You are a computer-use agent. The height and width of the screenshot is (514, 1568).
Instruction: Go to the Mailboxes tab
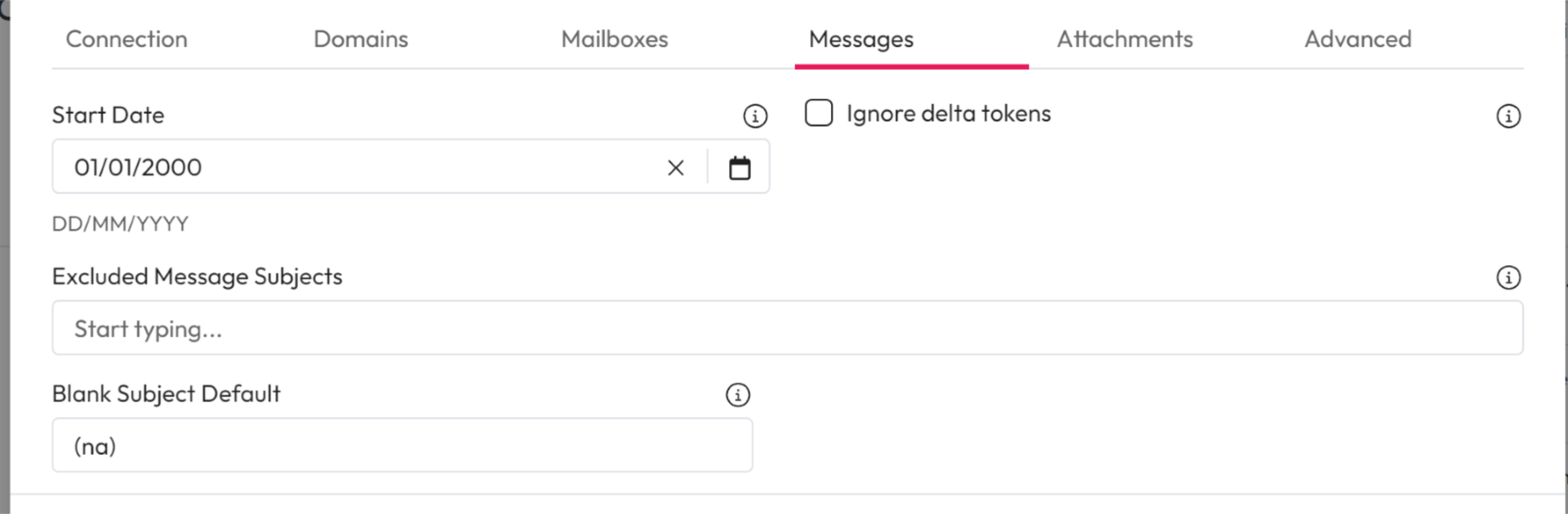click(x=614, y=40)
